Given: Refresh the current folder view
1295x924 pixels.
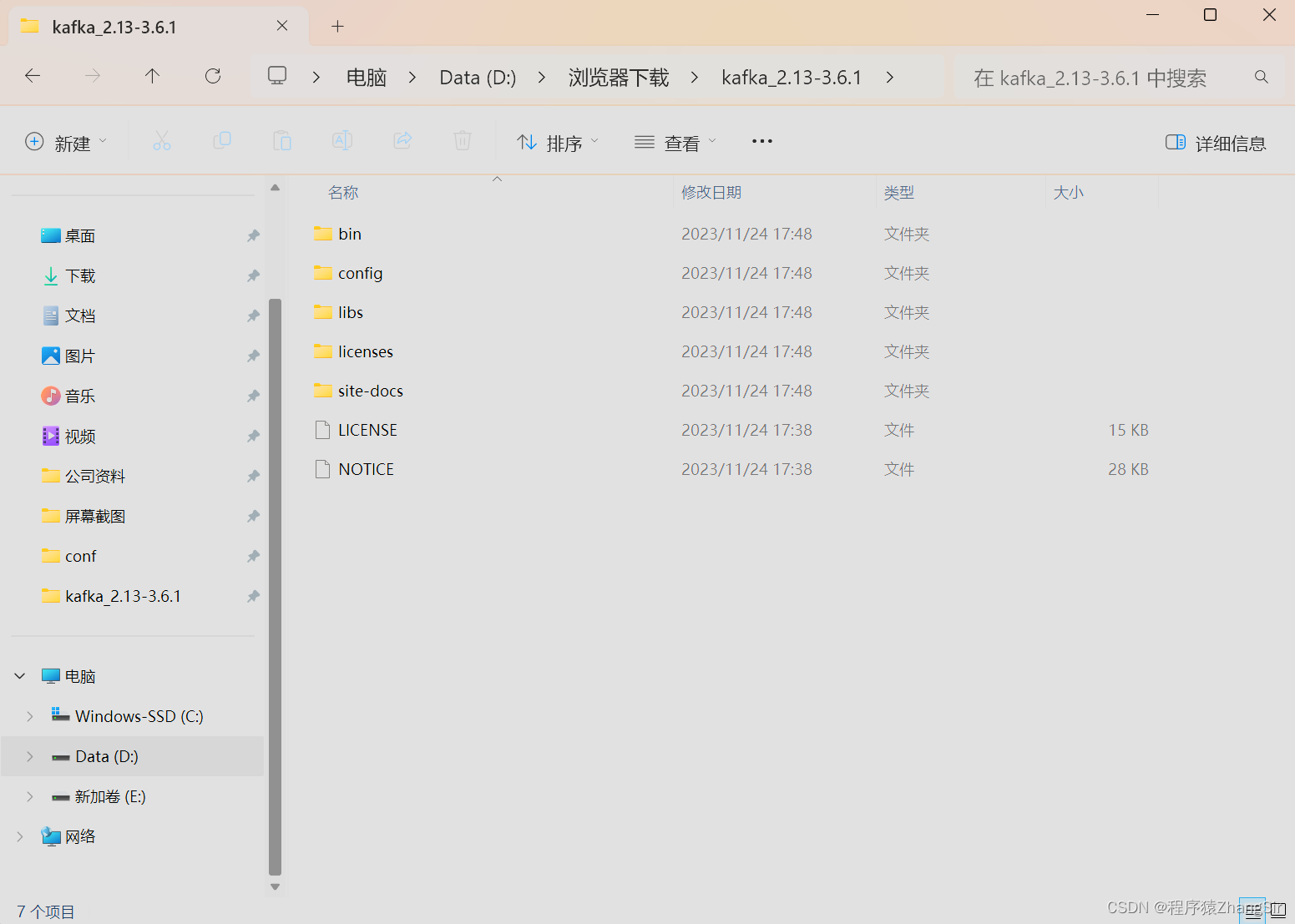Looking at the screenshot, I should point(213,76).
